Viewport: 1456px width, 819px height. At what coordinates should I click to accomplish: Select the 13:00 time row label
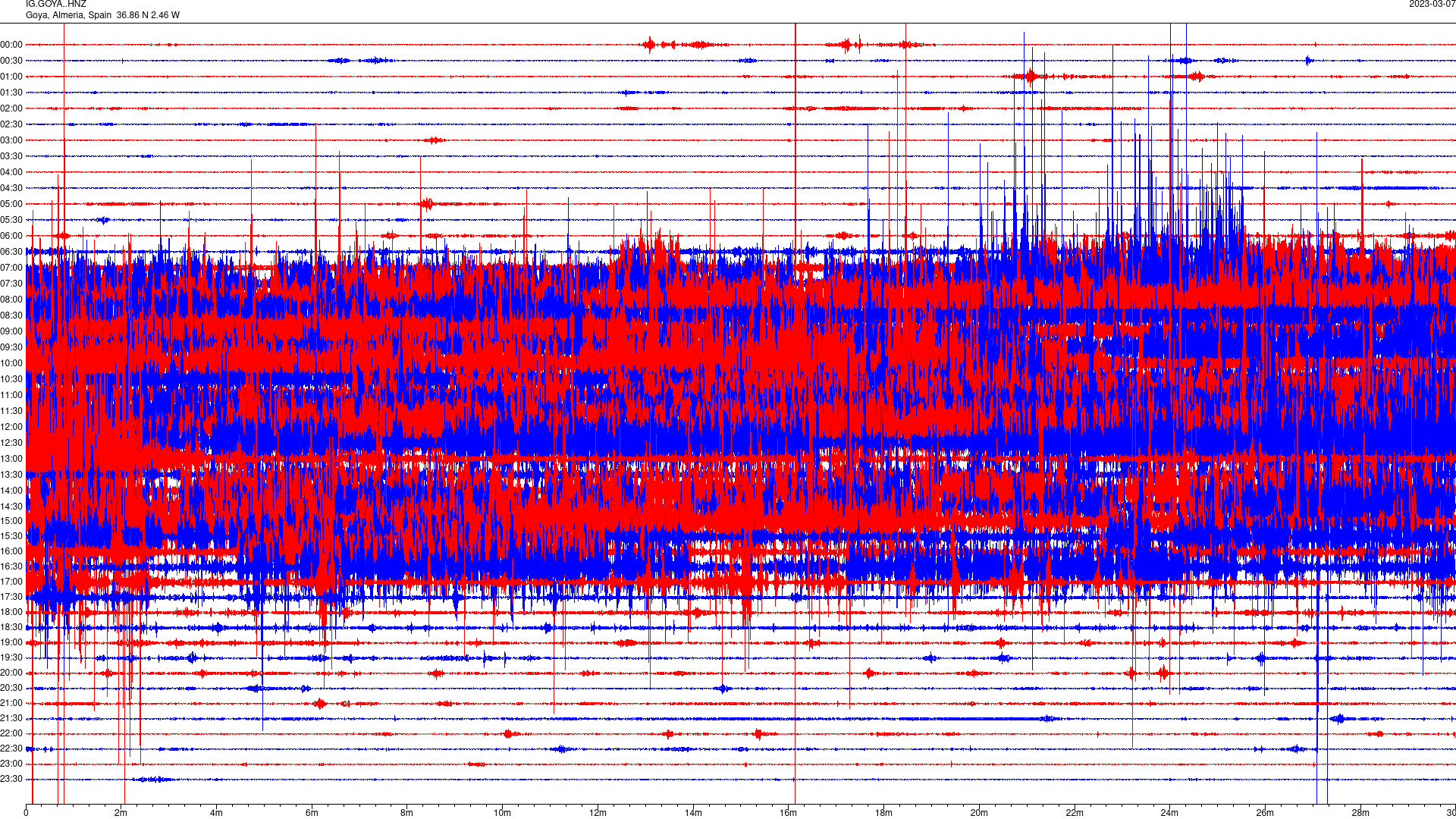coord(11,459)
